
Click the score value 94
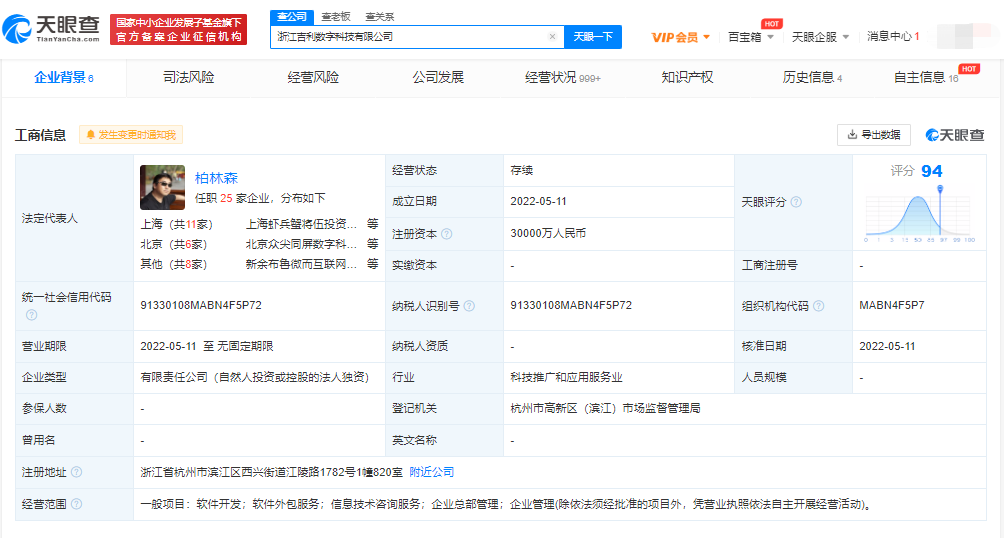(932, 171)
